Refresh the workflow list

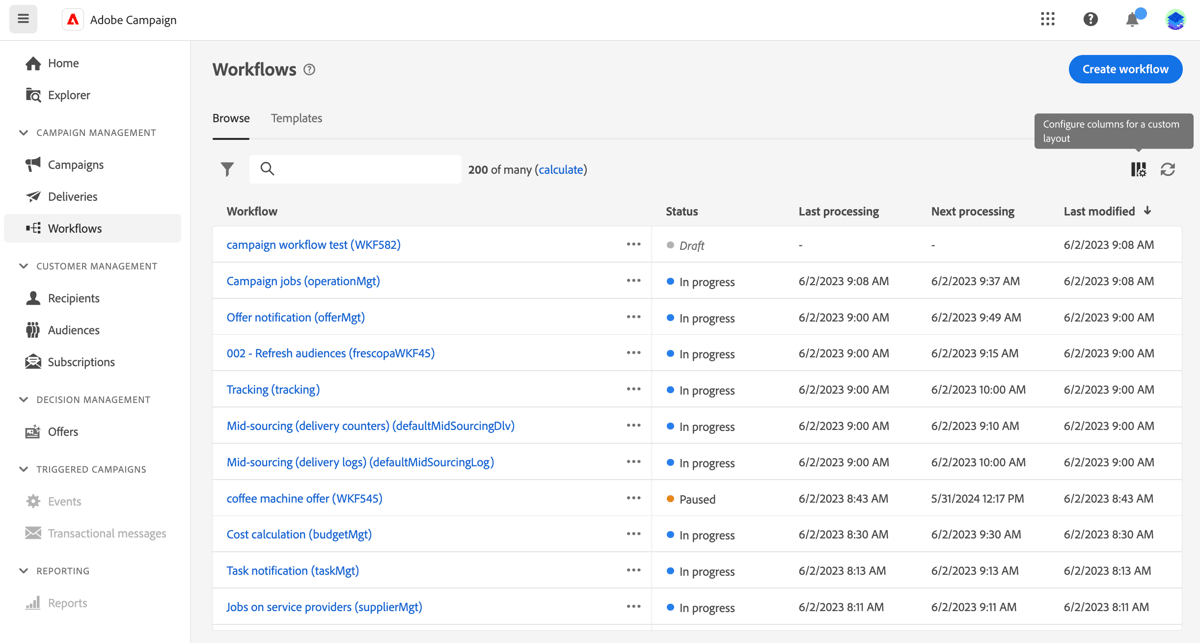tap(1167, 169)
